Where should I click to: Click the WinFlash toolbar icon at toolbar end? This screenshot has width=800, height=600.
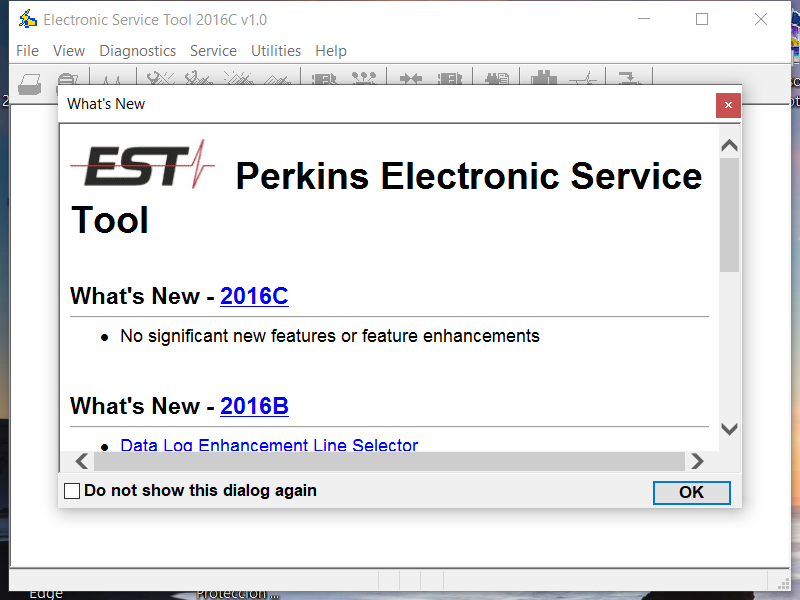628,78
